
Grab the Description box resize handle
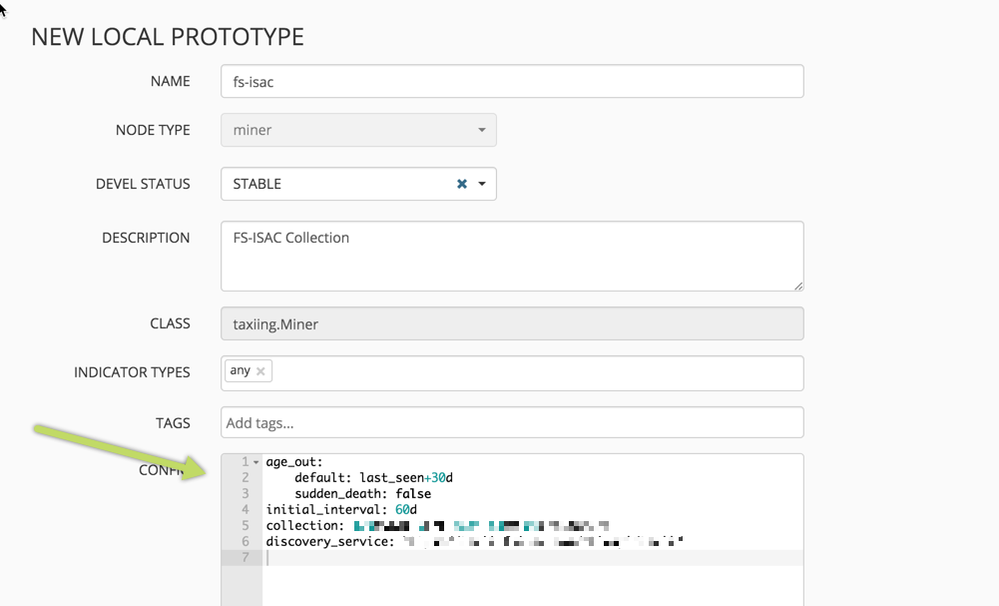point(798,285)
